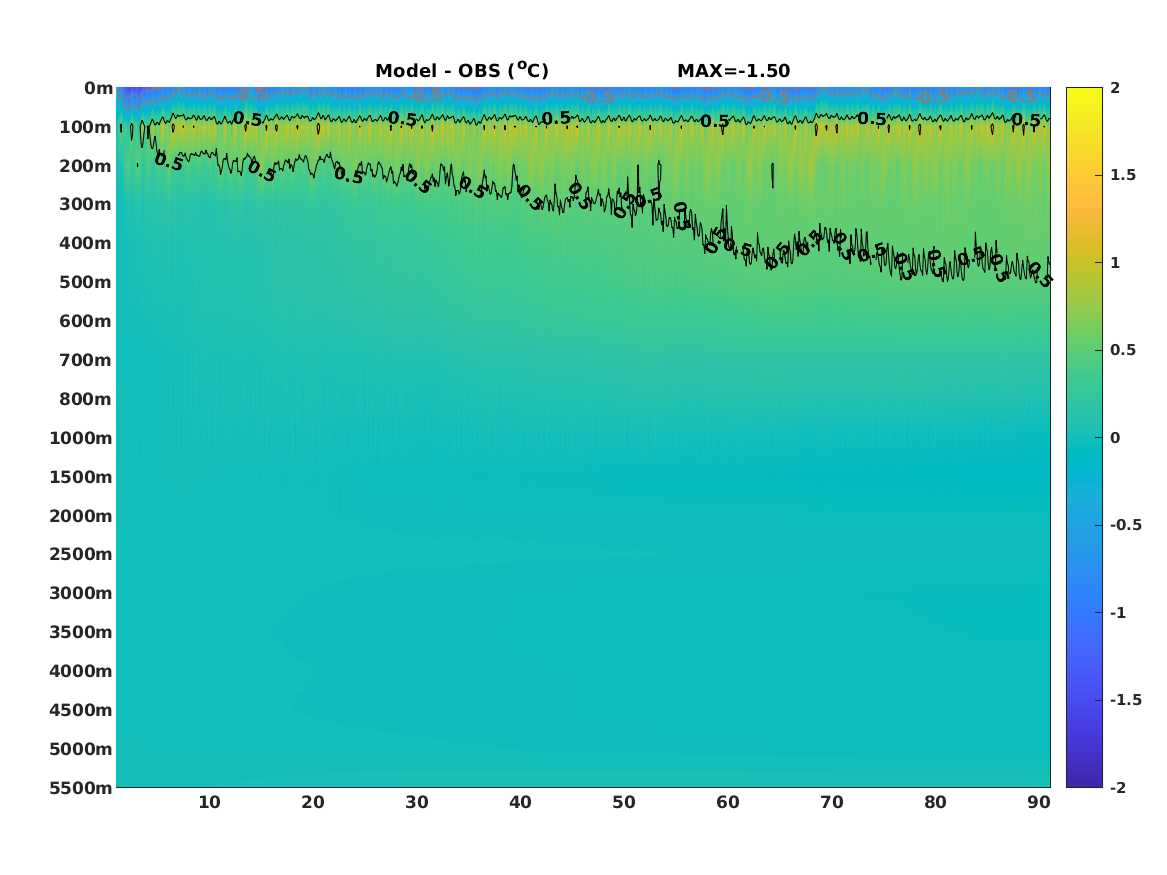Click the colorbar tick label -2
This screenshot has height=875, width=1167.
1117,787
